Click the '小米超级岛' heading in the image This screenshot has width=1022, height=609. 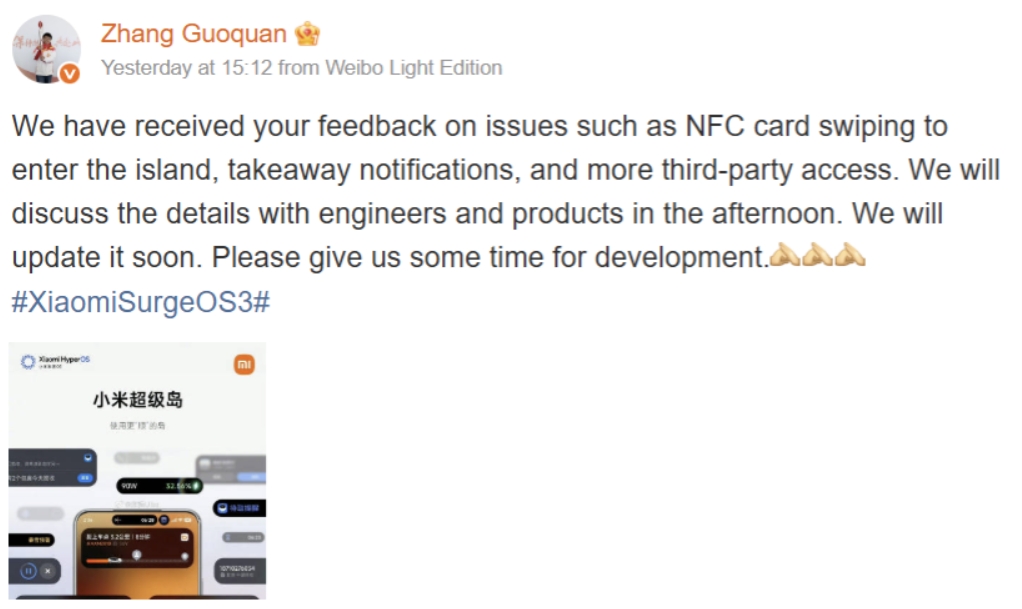pyautogui.click(x=138, y=401)
